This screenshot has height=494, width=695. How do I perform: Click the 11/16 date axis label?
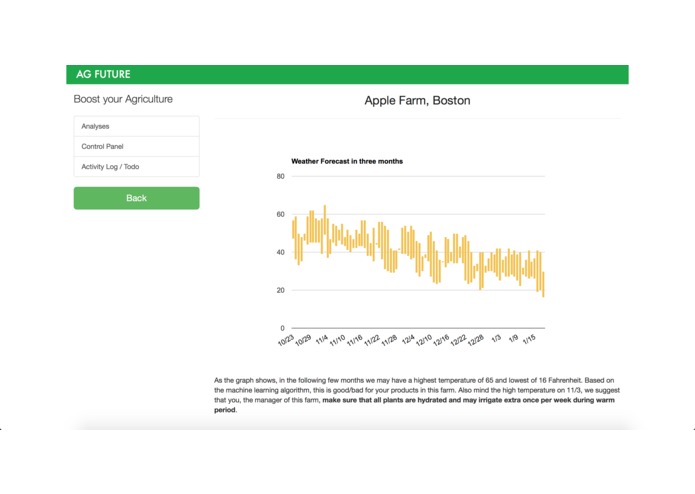click(355, 340)
